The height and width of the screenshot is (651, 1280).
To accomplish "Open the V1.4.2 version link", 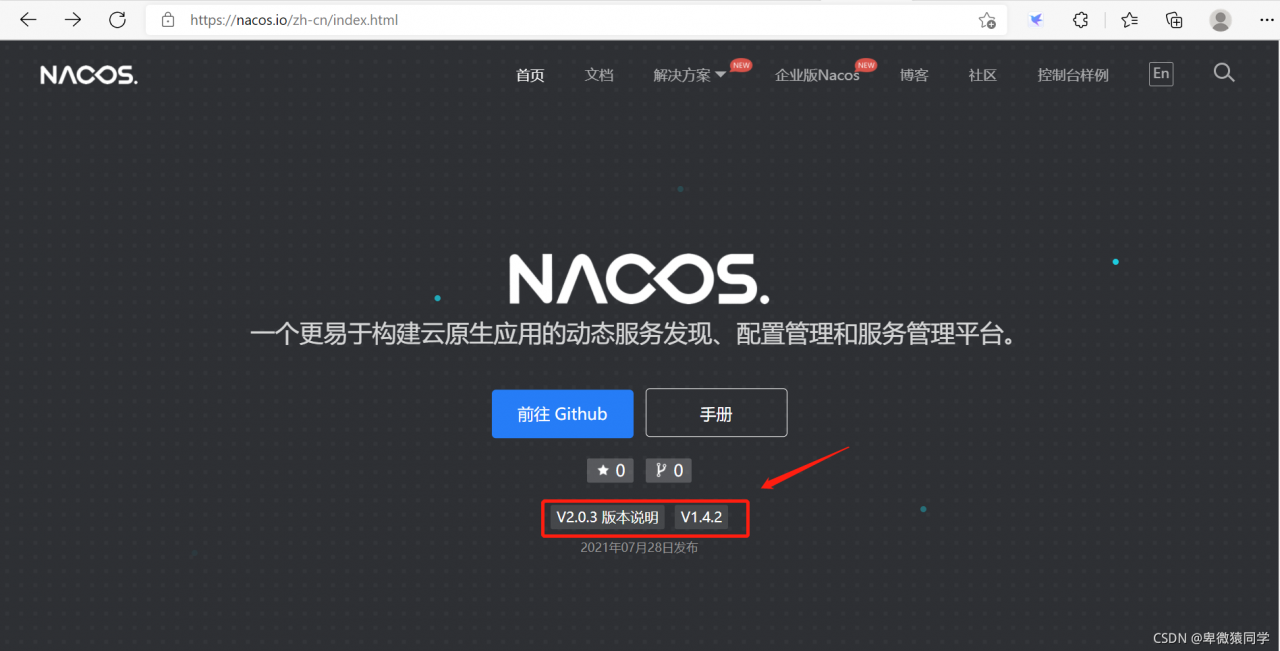I will (701, 517).
